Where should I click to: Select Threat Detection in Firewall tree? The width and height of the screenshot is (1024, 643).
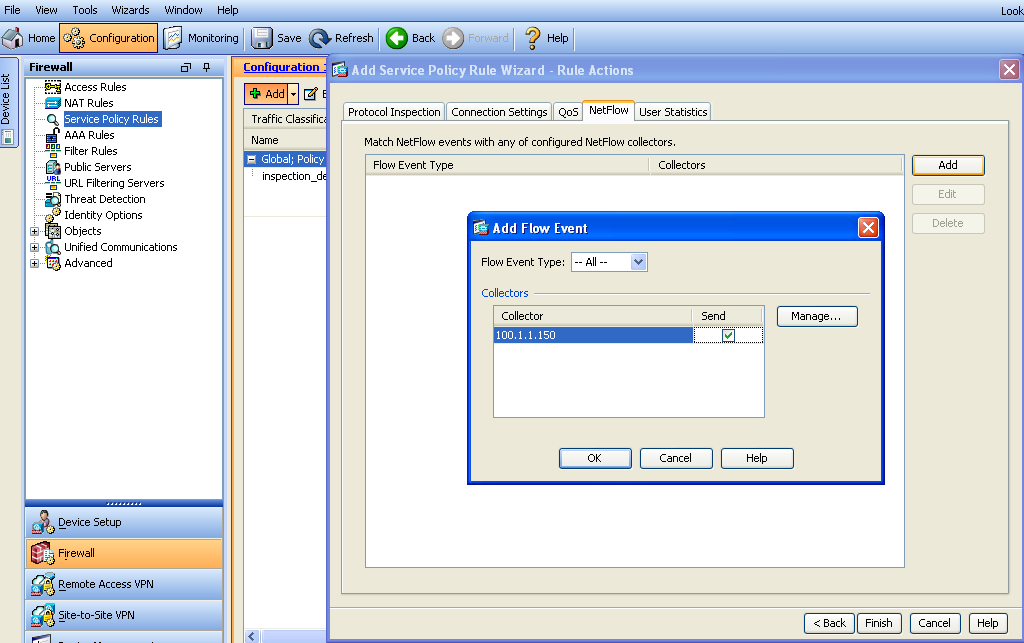[x=104, y=199]
